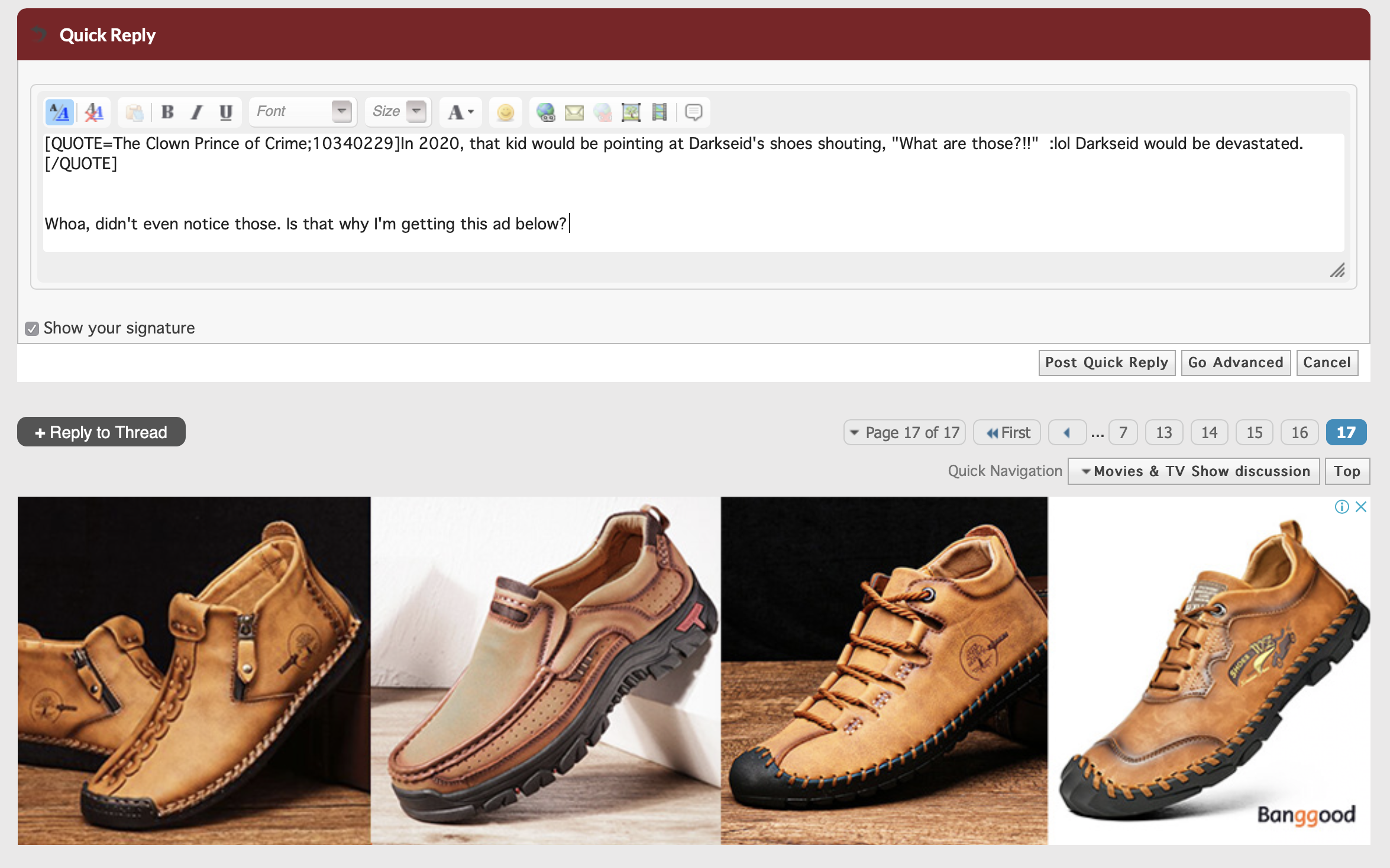This screenshot has width=1390, height=868.
Task: Click the paste as plain text icon
Action: [x=135, y=112]
